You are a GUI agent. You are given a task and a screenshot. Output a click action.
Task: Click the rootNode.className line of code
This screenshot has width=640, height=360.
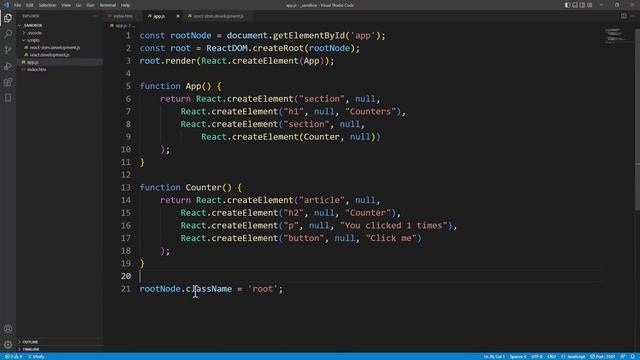tap(211, 289)
